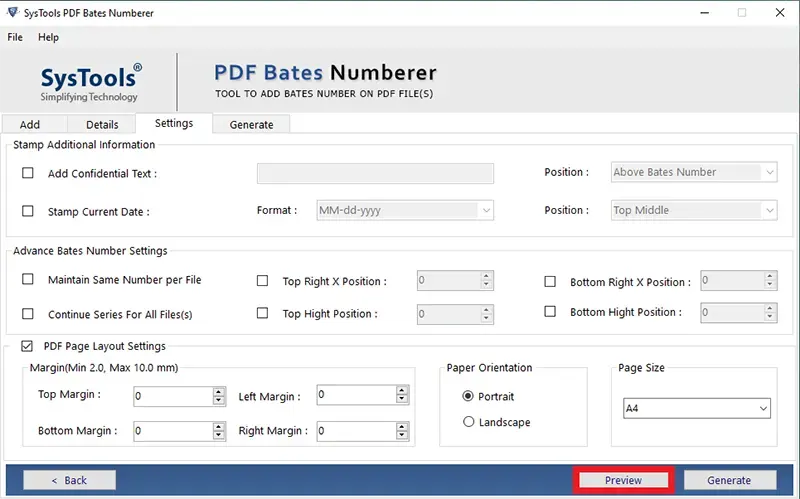Viewport: 800px width, 499px height.
Task: Click the SysTools app icon in title bar
Action: coord(13,12)
